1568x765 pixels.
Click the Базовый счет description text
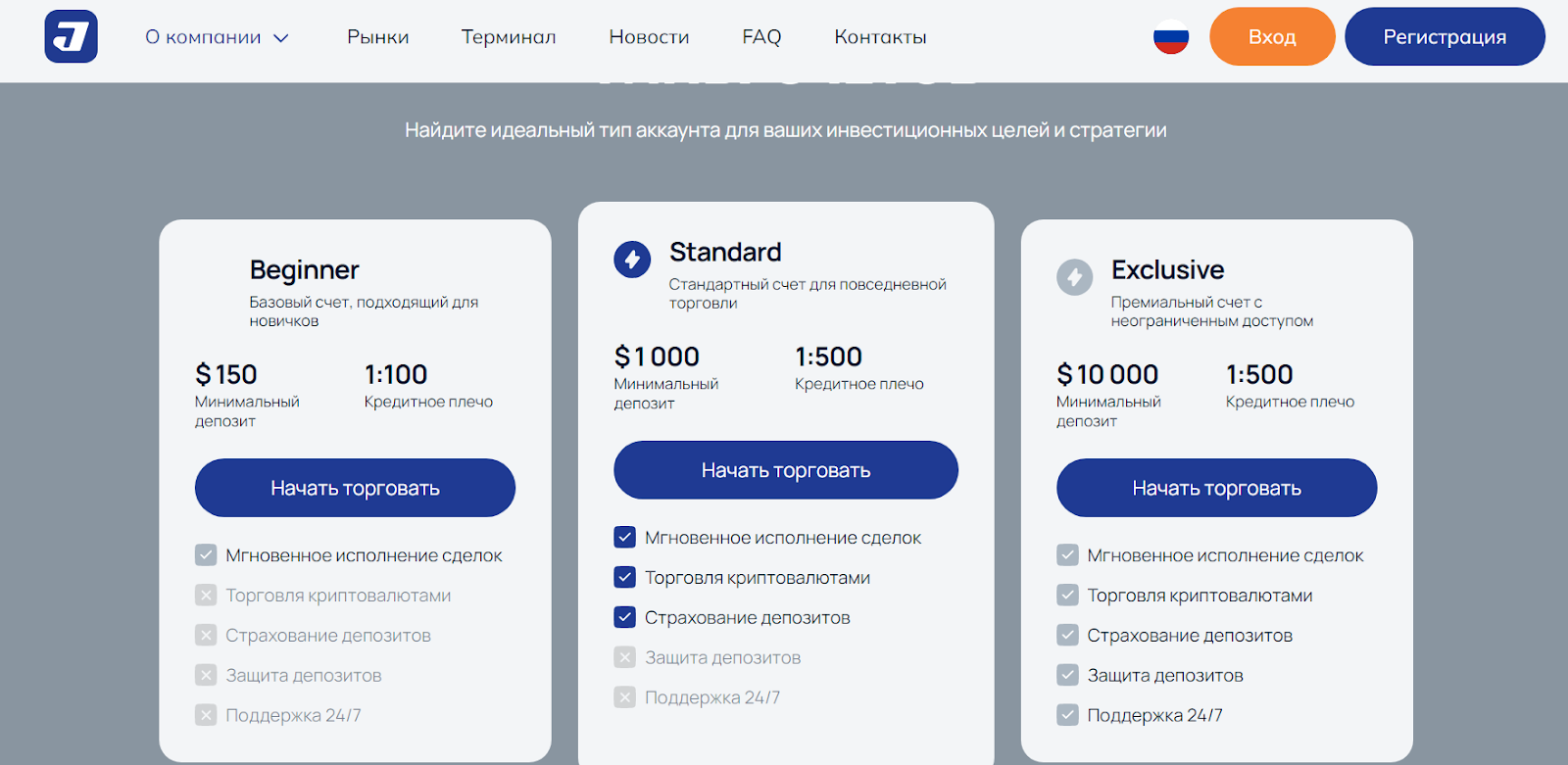(x=364, y=311)
